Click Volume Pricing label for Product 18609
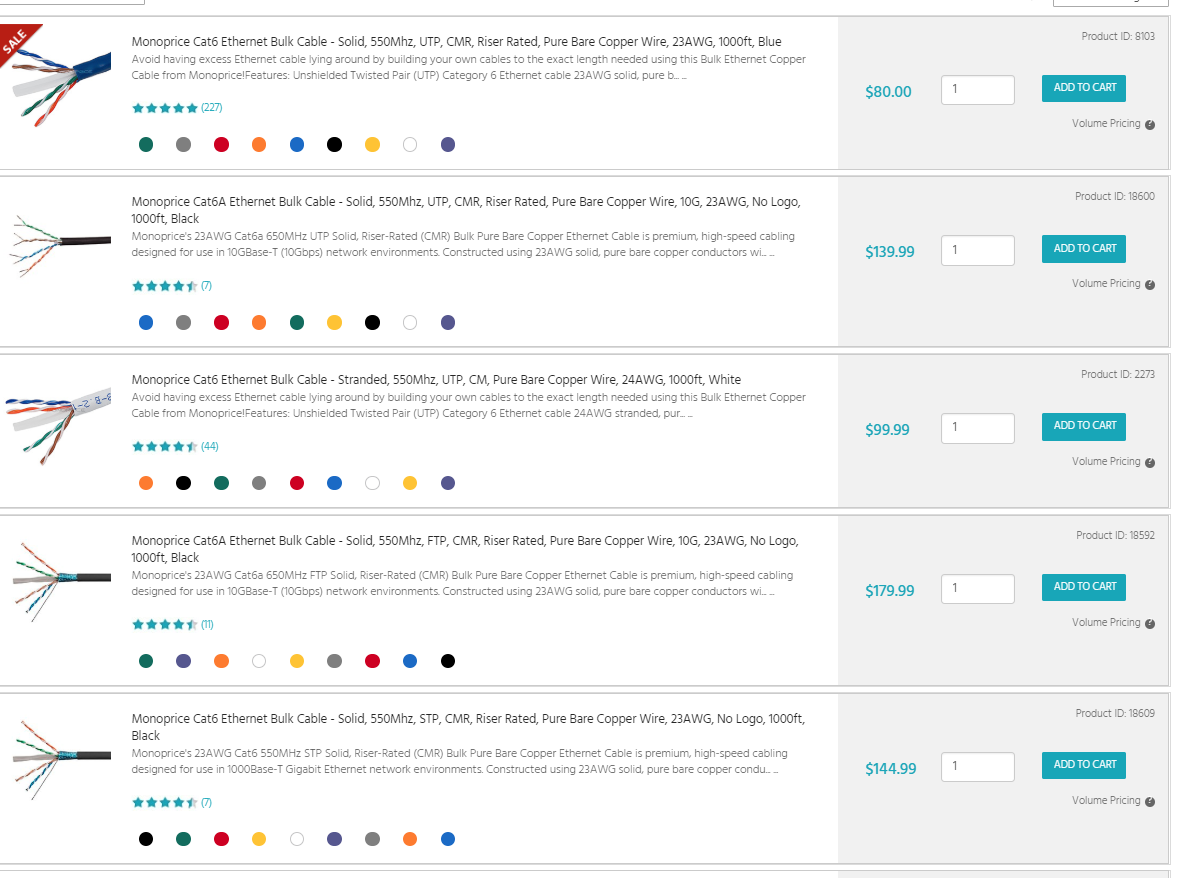The image size is (1190, 878). click(1106, 801)
